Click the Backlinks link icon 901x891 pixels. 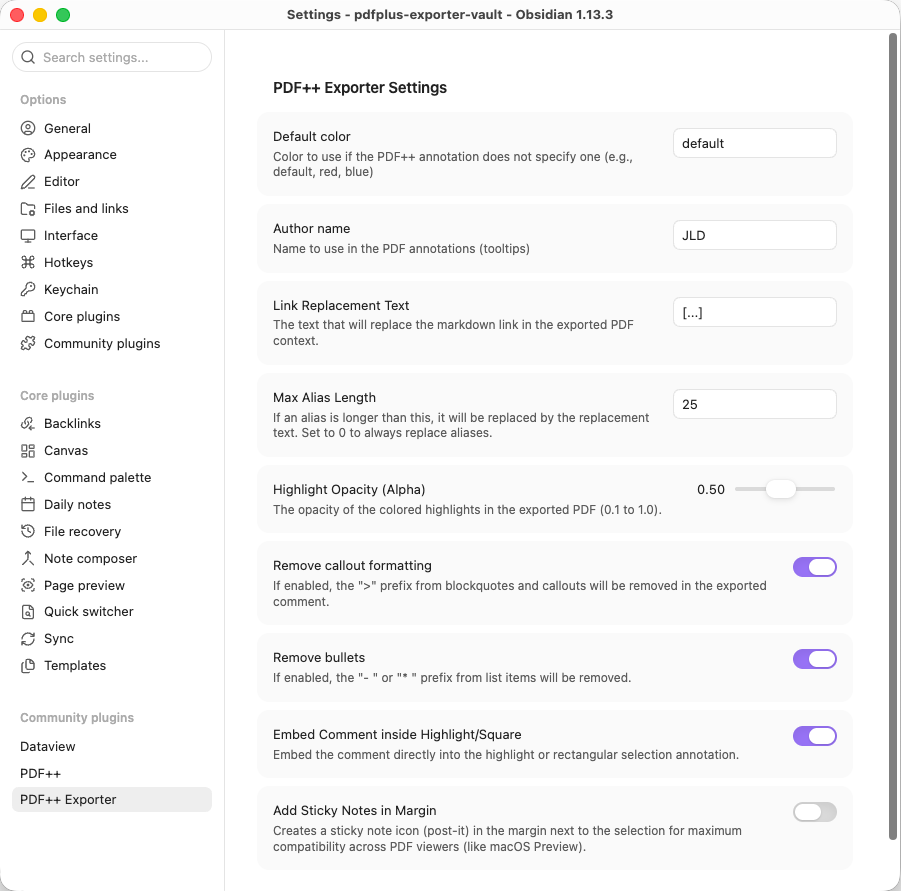[28, 423]
